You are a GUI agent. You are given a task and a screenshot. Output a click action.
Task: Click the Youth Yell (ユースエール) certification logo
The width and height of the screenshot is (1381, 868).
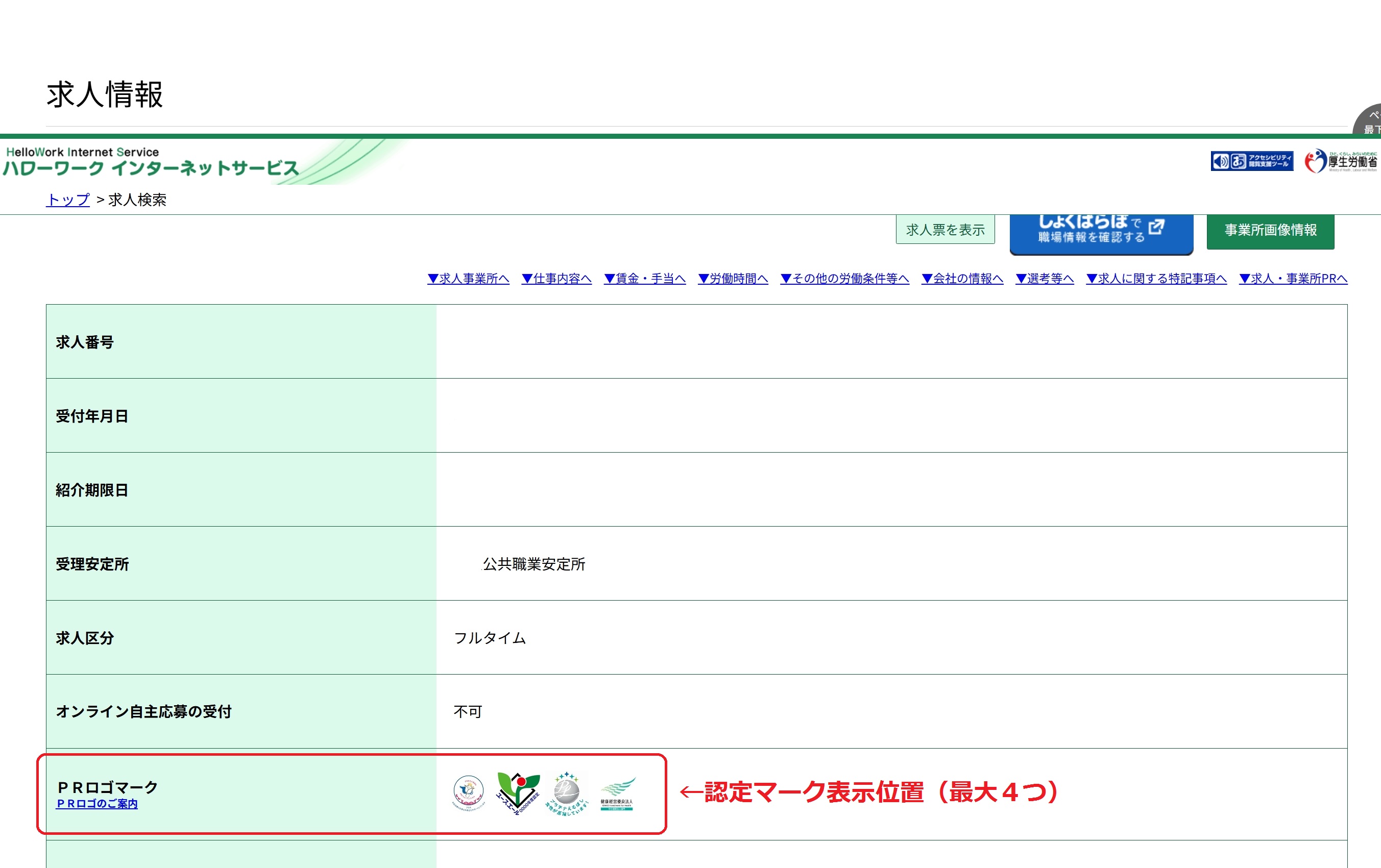point(517,793)
